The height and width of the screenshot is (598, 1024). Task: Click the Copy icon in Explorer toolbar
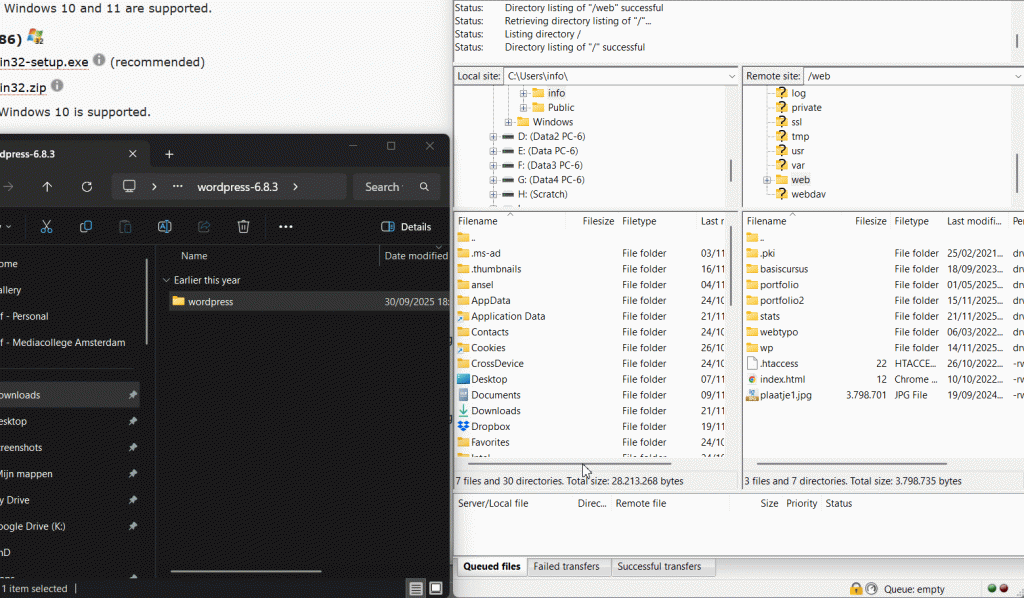[86, 227]
